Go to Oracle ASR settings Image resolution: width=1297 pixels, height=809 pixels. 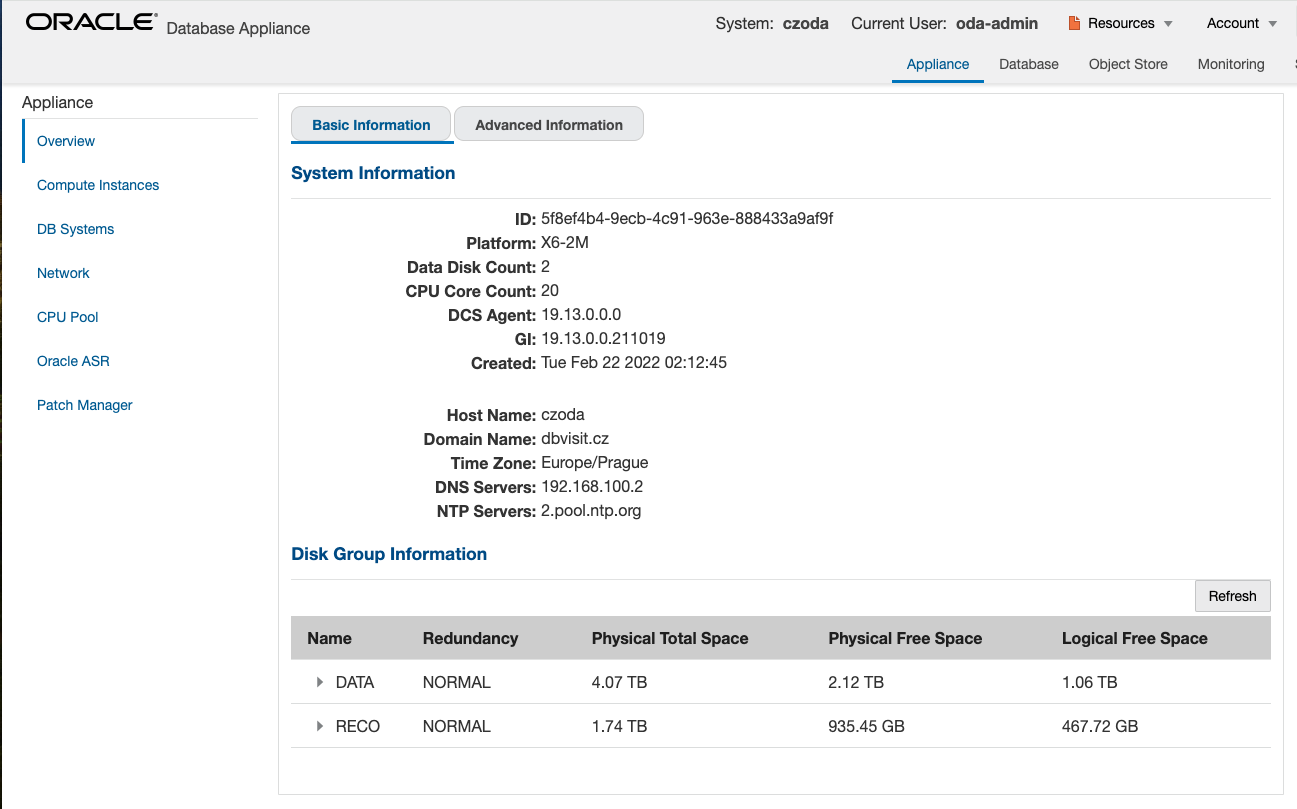73,361
